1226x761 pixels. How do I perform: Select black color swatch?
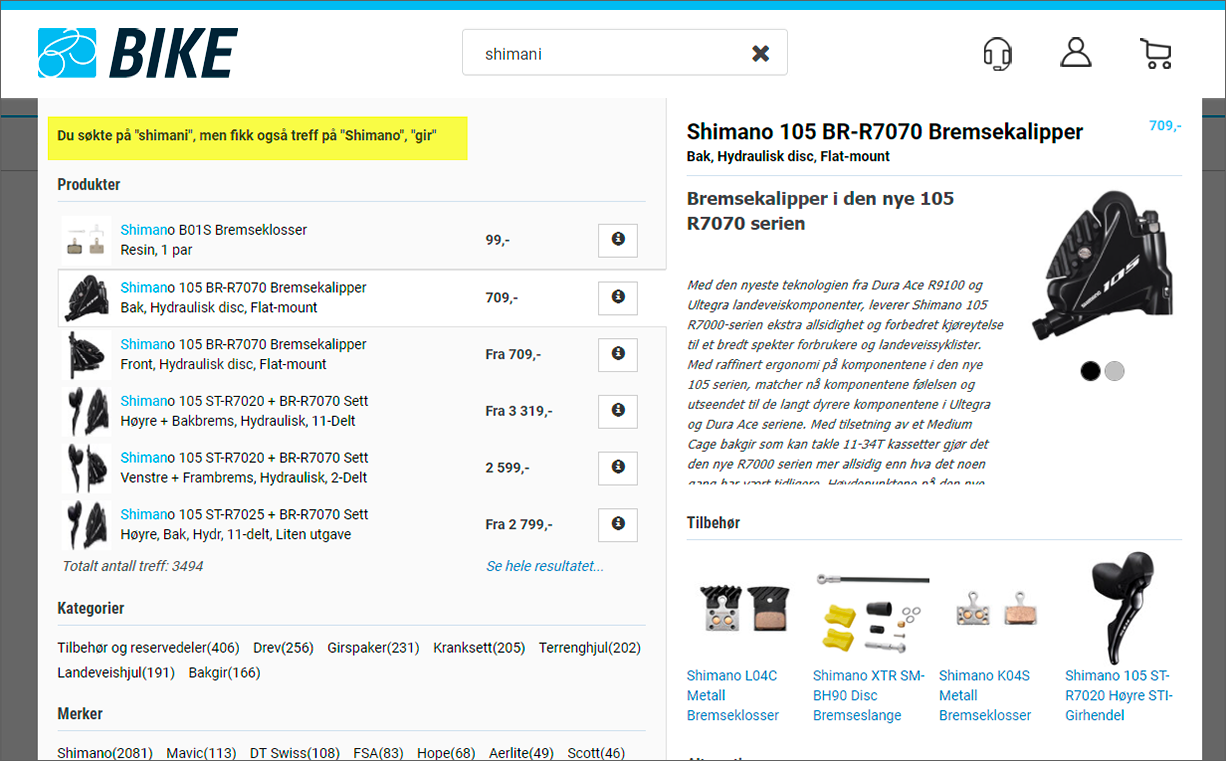[x=1090, y=371]
